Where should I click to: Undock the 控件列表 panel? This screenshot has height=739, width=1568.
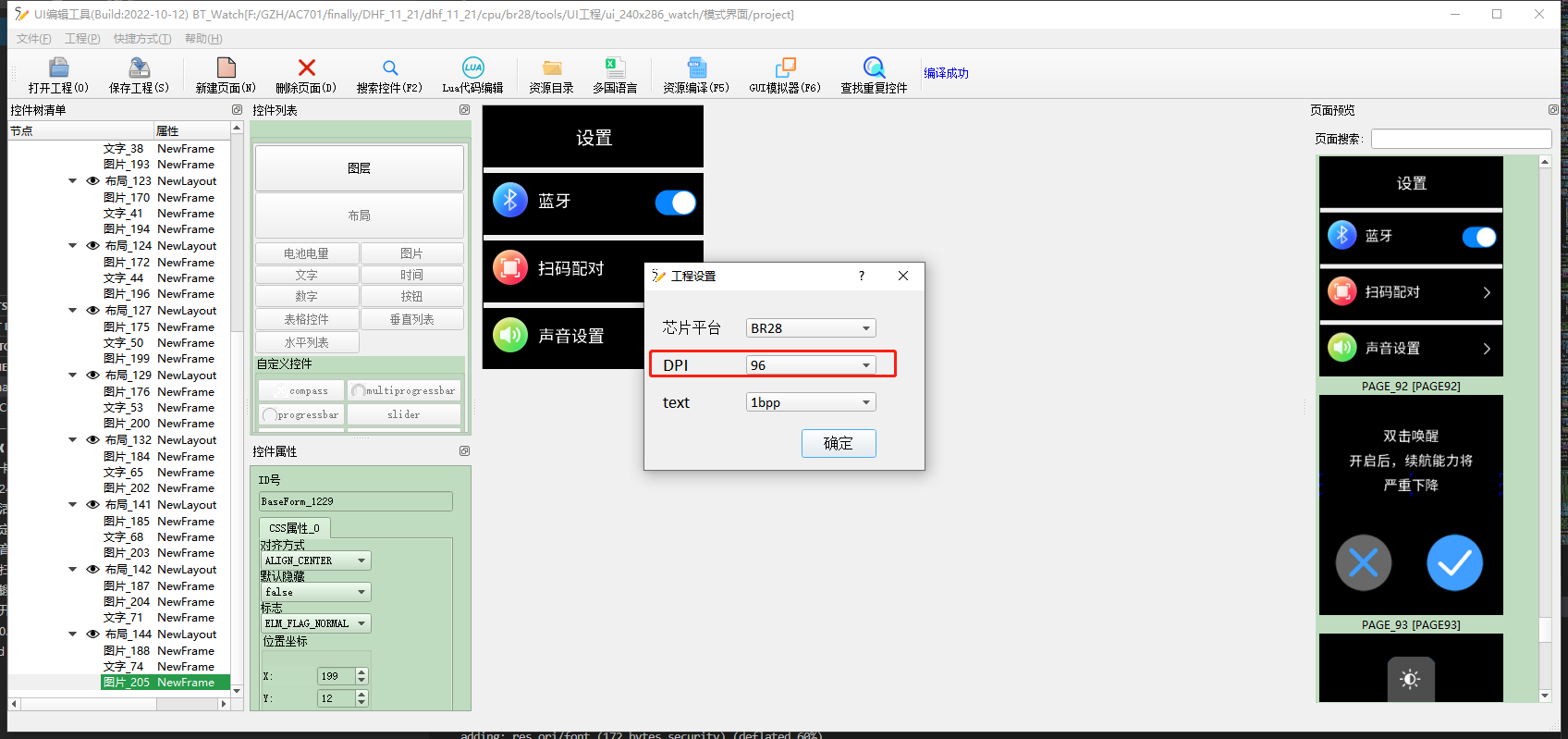click(x=464, y=109)
